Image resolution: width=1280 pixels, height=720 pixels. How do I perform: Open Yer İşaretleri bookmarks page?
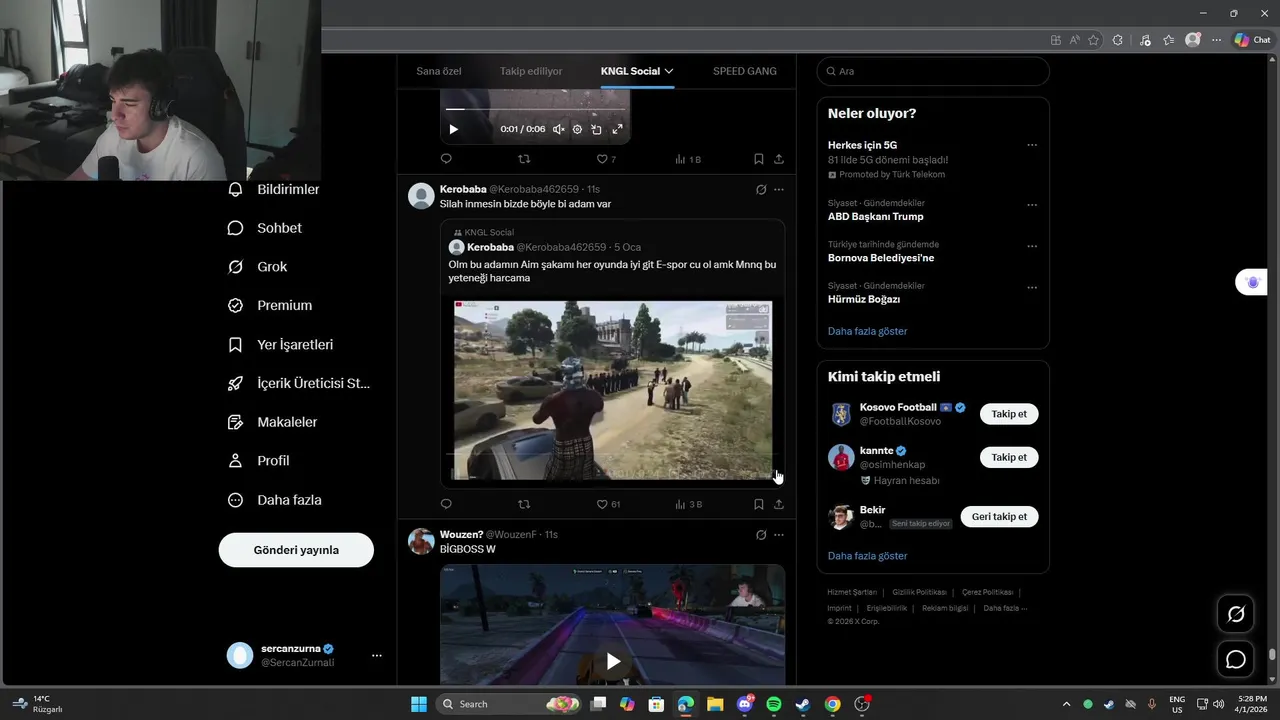[281, 344]
